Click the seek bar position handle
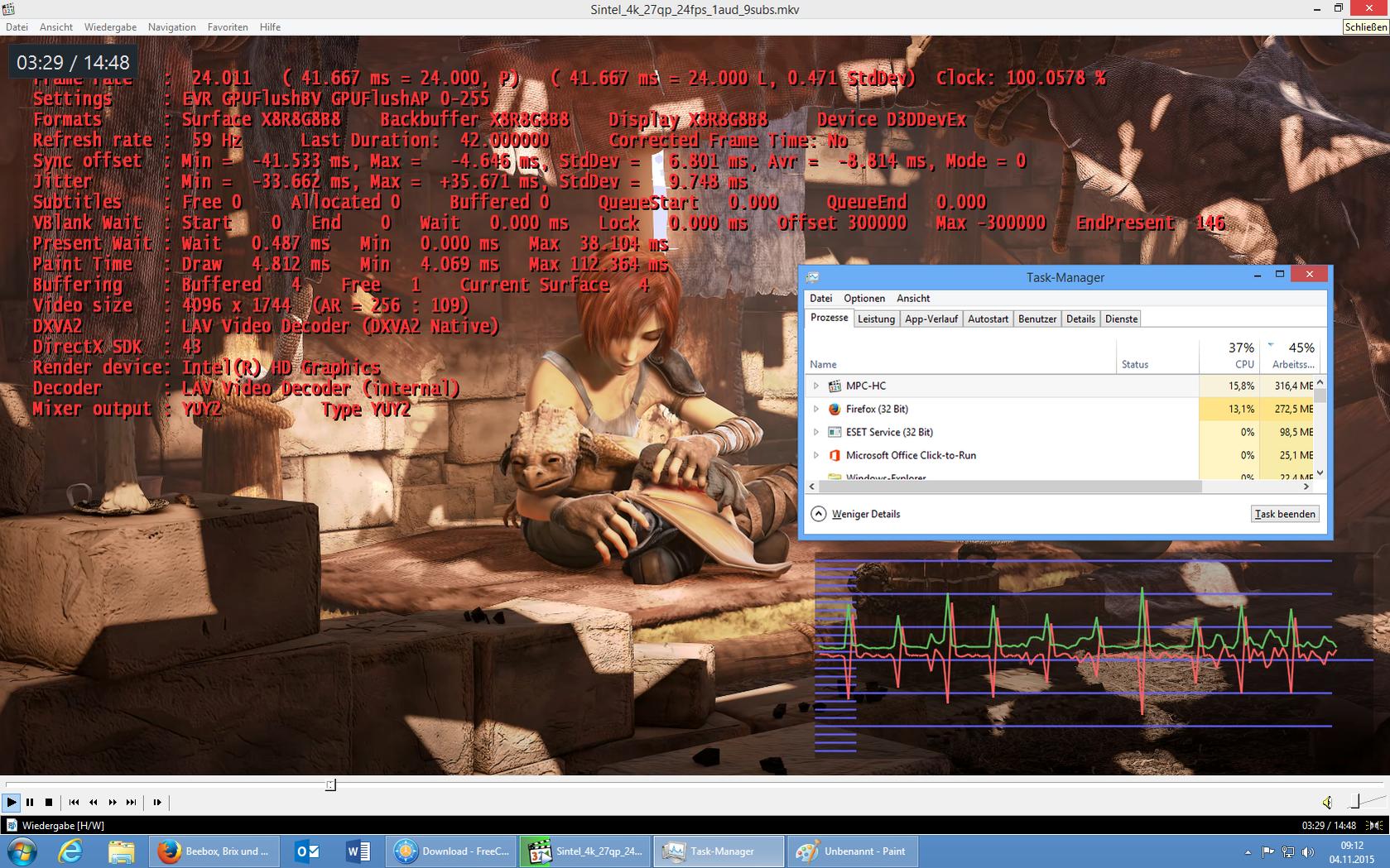The image size is (1390, 868). point(330,784)
